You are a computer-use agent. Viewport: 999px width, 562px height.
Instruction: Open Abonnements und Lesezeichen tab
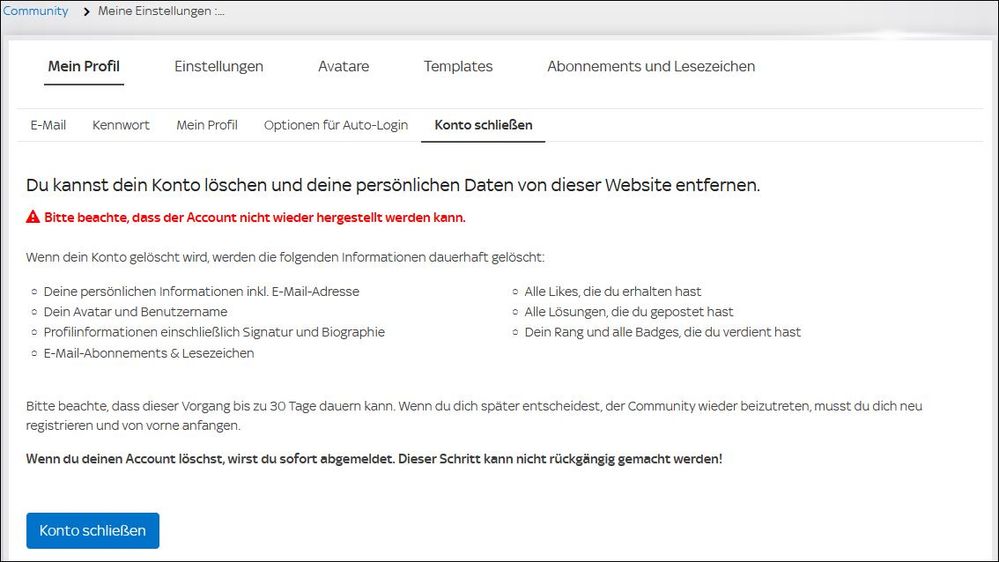651,67
